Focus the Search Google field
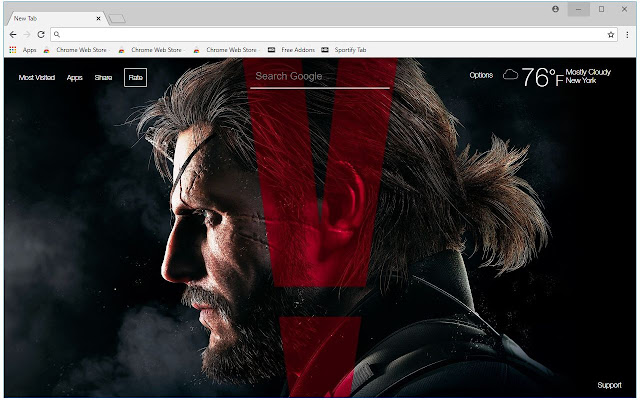The width and height of the screenshot is (640, 400). tap(320, 77)
